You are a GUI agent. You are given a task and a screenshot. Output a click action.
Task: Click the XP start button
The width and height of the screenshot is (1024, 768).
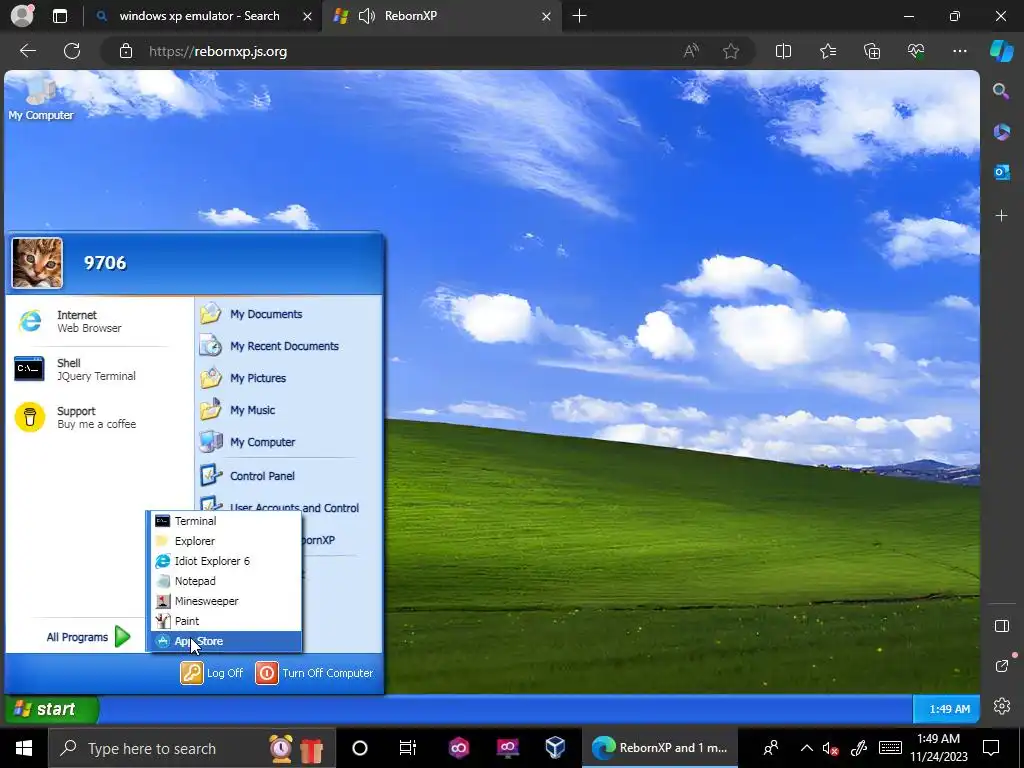coord(52,709)
